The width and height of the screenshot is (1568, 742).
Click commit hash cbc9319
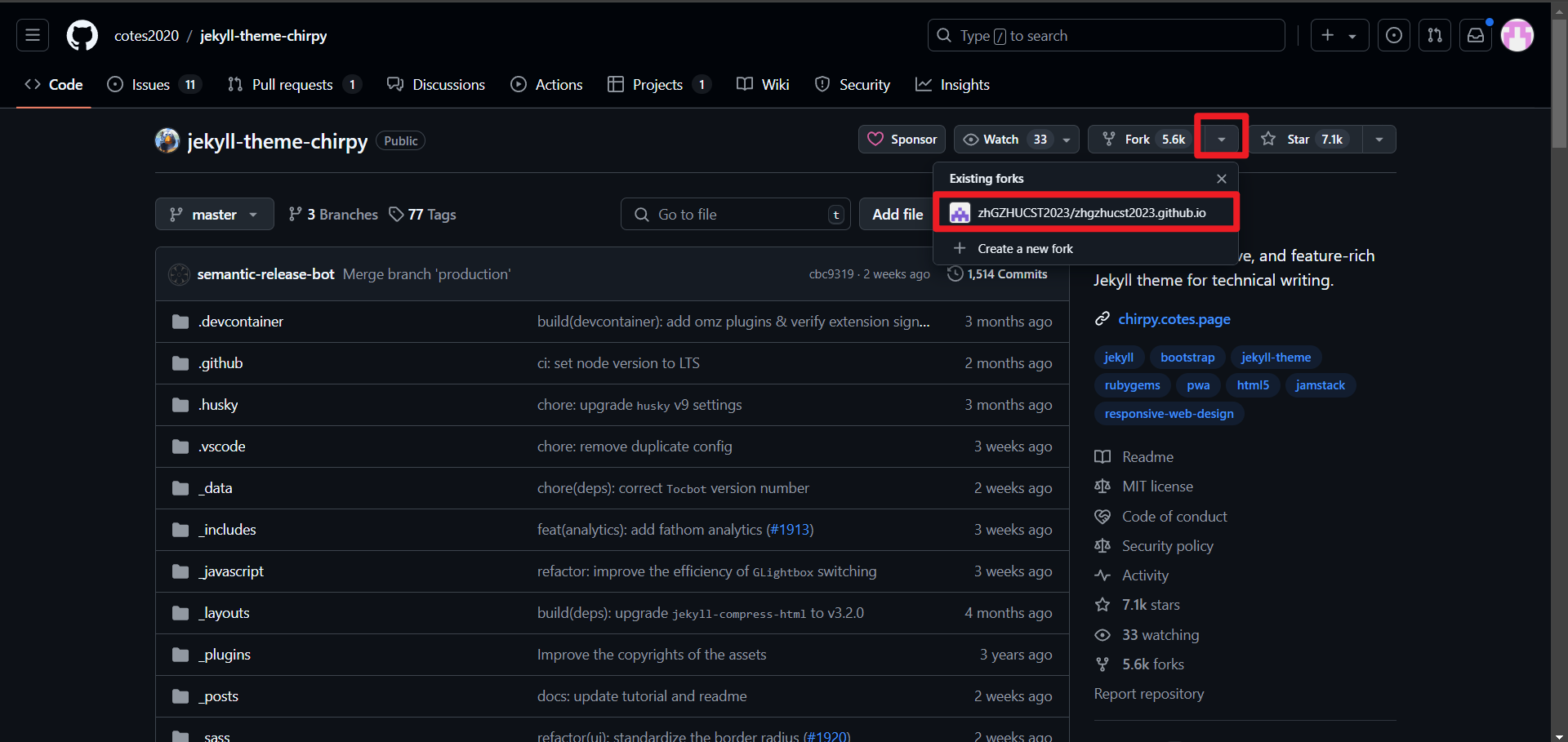(831, 274)
